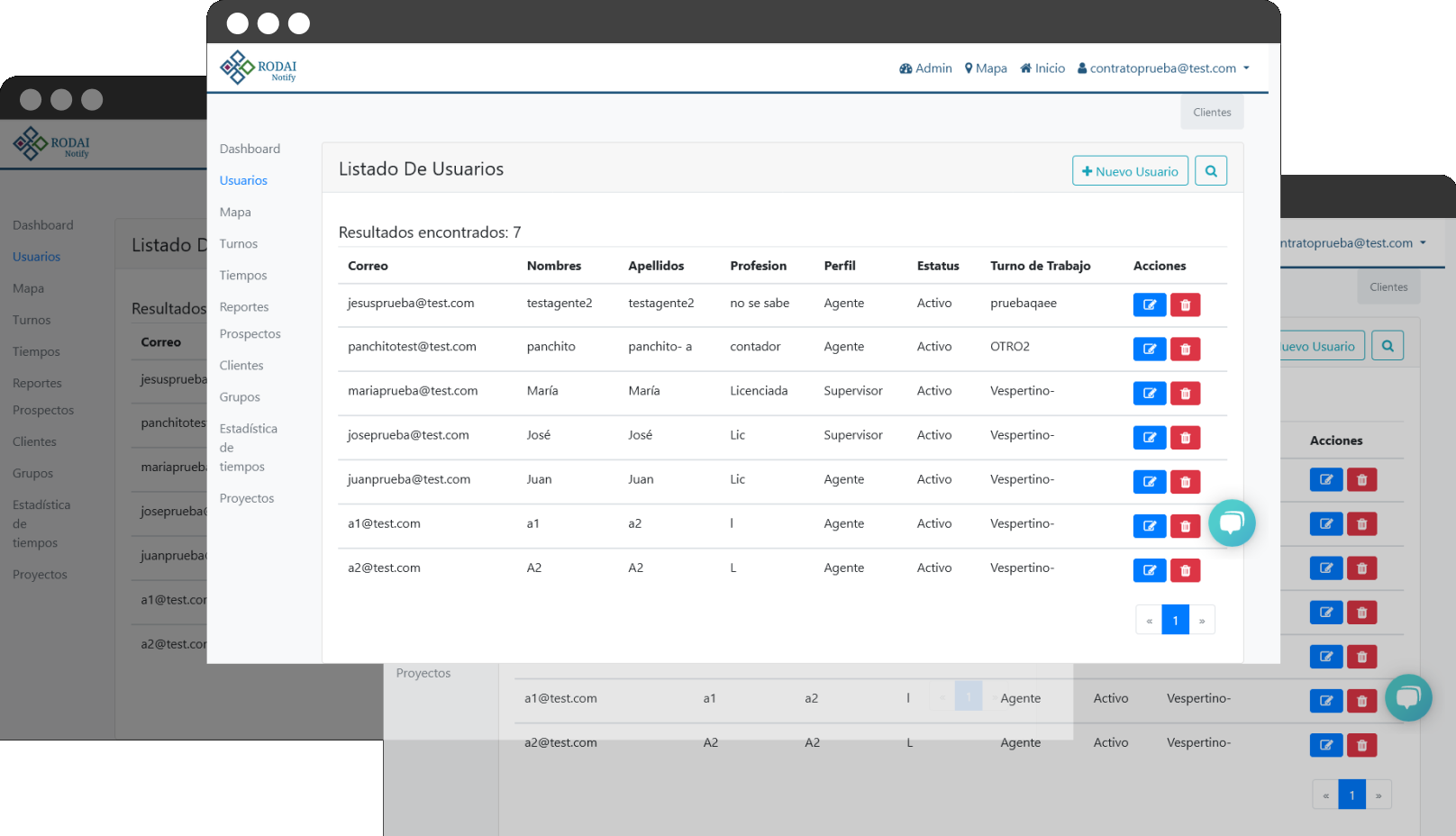The height and width of the screenshot is (836, 1456).
Task: Open Reportes from the sidebar
Action: pos(244,306)
